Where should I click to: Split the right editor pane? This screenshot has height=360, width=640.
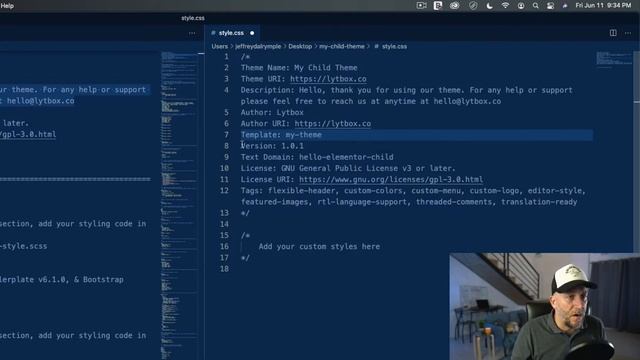click(x=613, y=33)
